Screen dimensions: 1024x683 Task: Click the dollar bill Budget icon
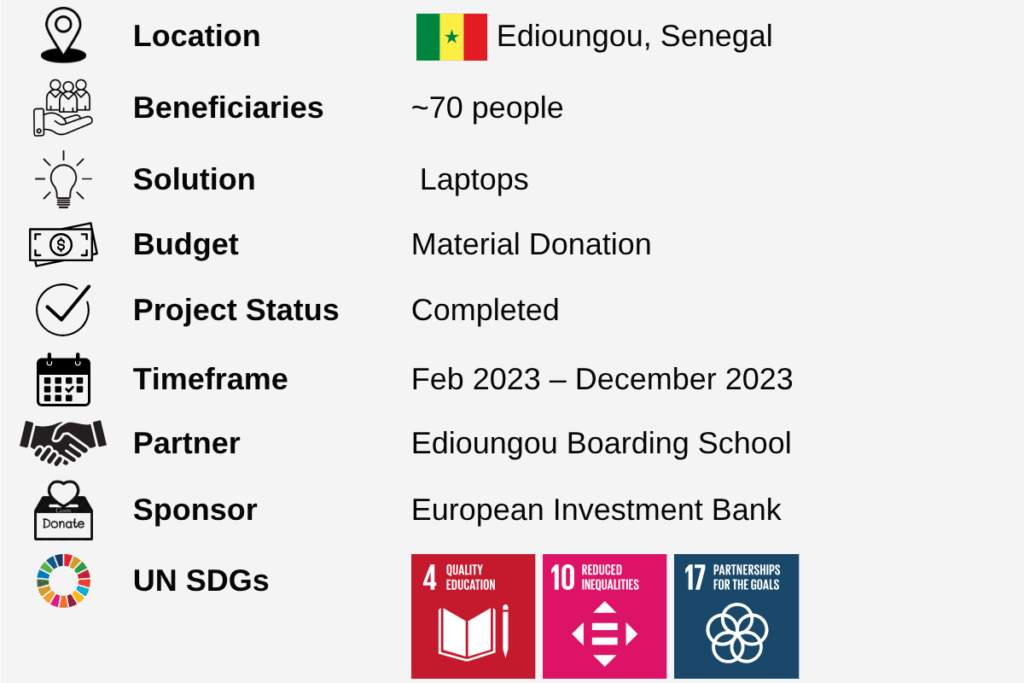tap(63, 244)
